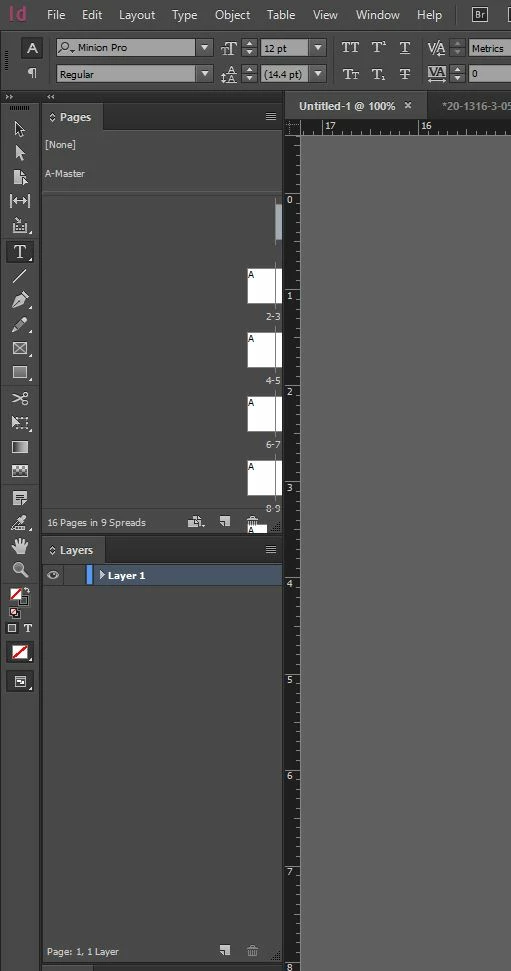The image size is (511, 971).
Task: Toggle All Caps (TT) formatting
Action: pos(351,48)
